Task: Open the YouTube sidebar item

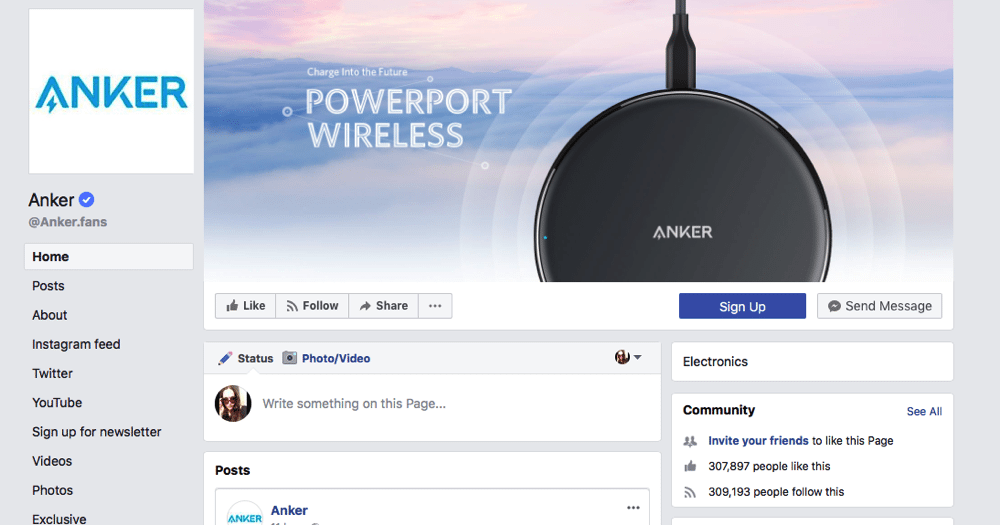Action: (57, 403)
